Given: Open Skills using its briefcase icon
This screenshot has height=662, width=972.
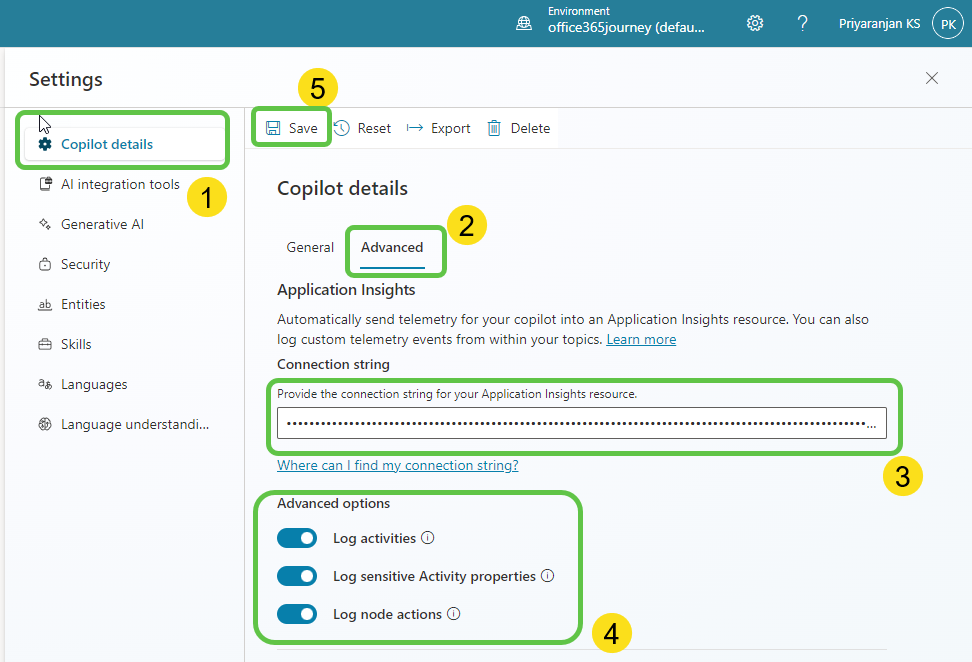Looking at the screenshot, I should coord(45,344).
